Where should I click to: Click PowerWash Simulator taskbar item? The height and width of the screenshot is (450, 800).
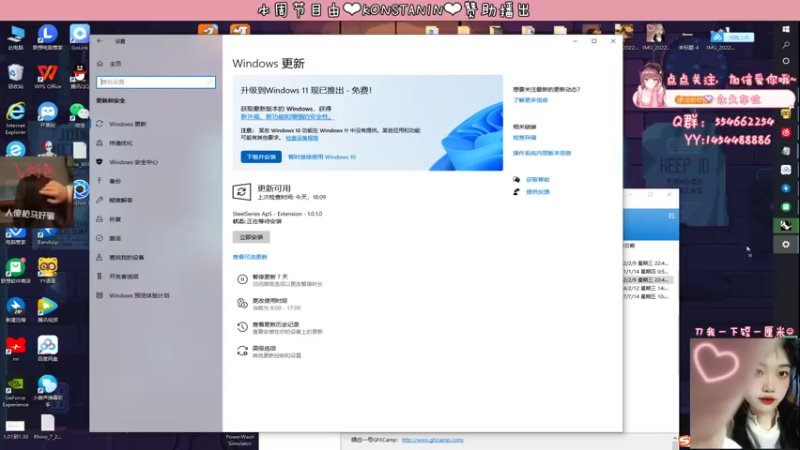[240, 440]
